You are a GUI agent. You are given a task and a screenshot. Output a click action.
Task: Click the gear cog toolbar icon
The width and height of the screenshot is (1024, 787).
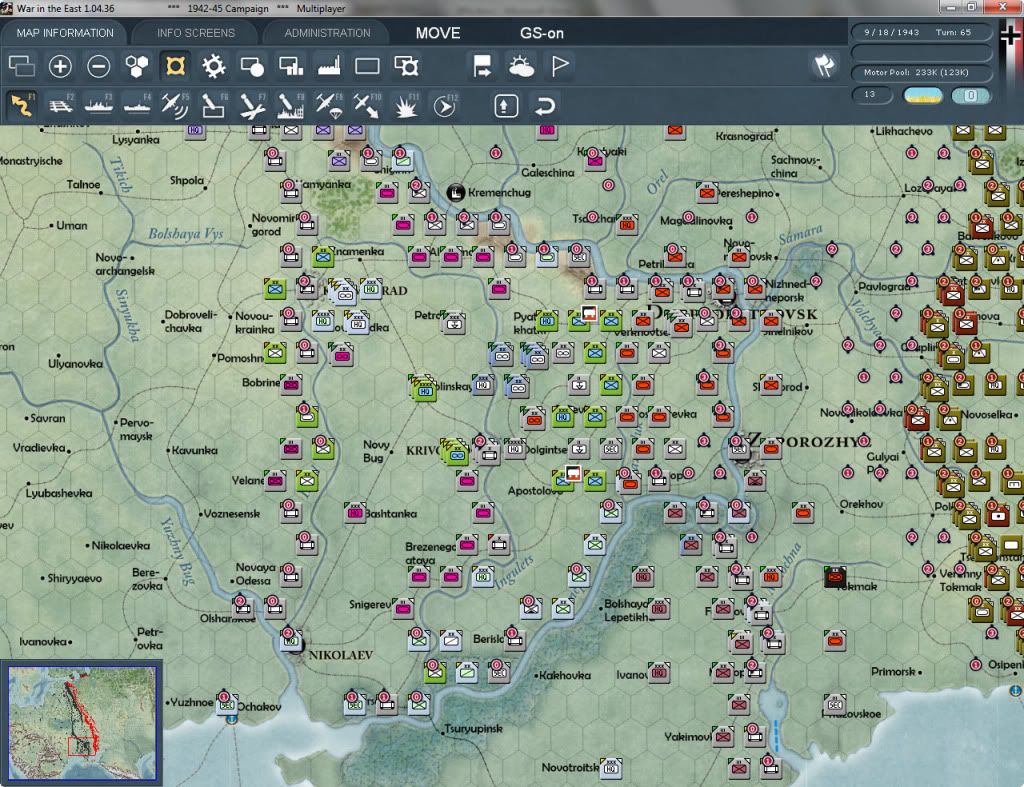214,66
